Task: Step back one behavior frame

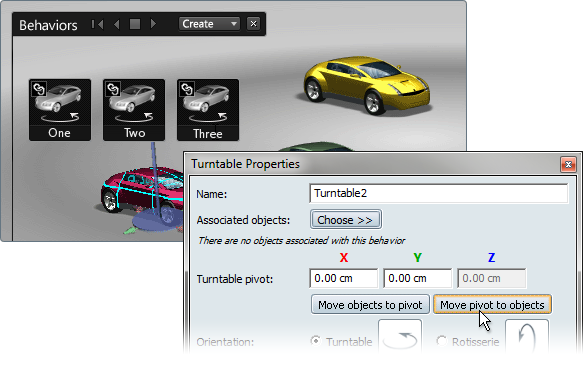Action: coord(117,25)
